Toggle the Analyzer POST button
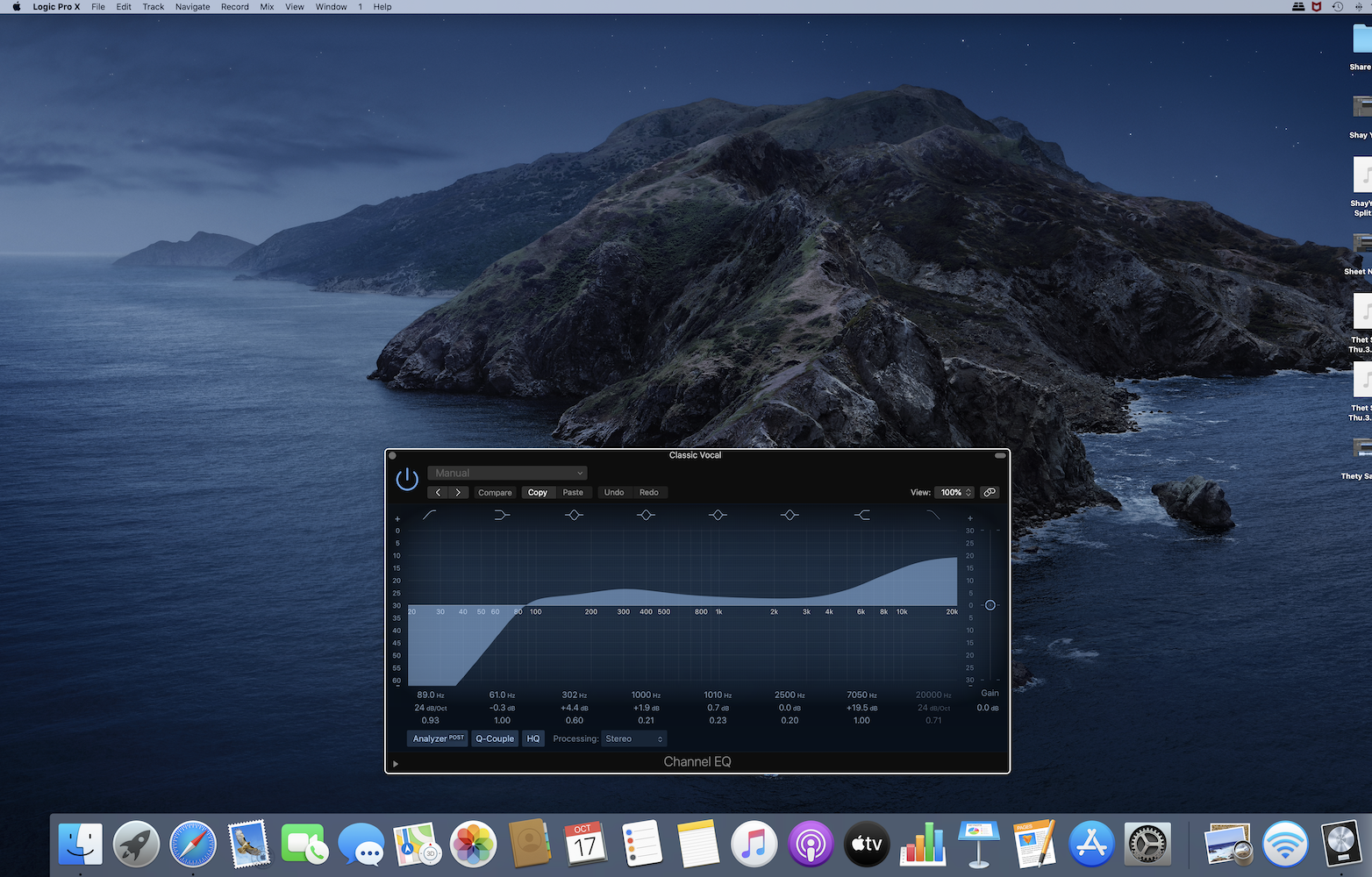The width and height of the screenshot is (1372, 877). [x=438, y=739]
